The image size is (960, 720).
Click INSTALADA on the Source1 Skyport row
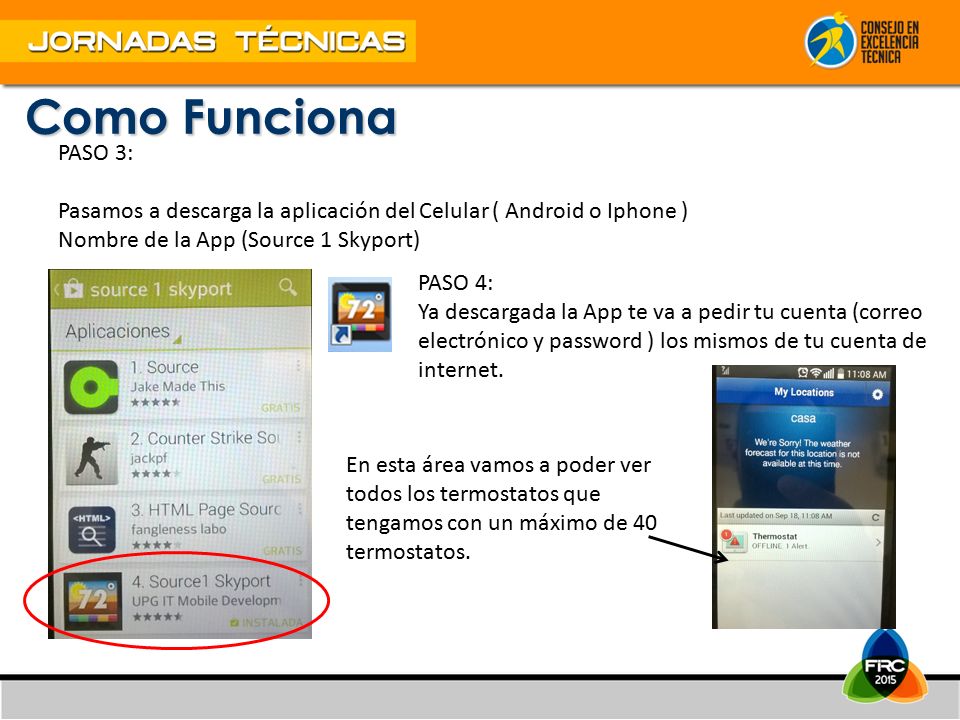coord(266,623)
